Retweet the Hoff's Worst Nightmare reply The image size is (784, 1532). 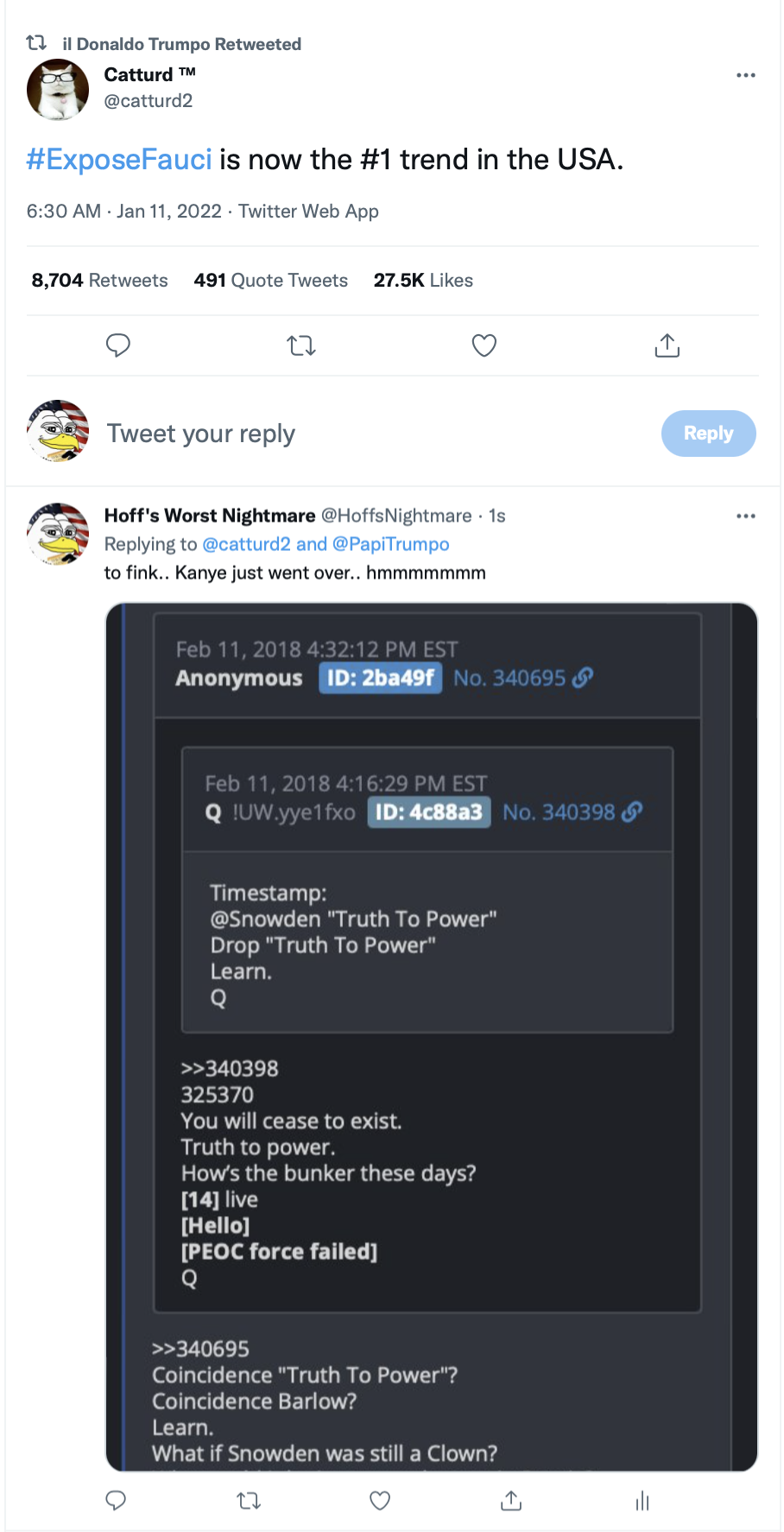click(249, 1501)
